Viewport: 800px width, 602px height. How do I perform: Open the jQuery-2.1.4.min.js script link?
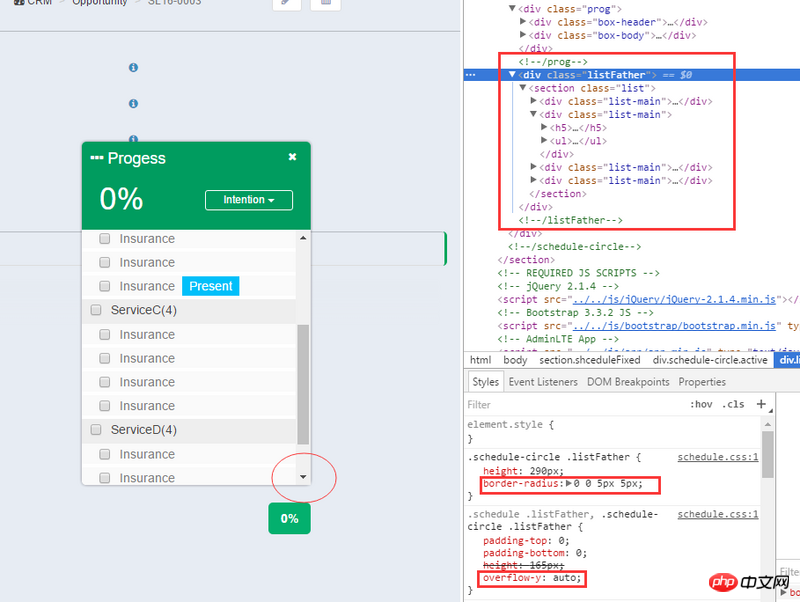(674, 299)
